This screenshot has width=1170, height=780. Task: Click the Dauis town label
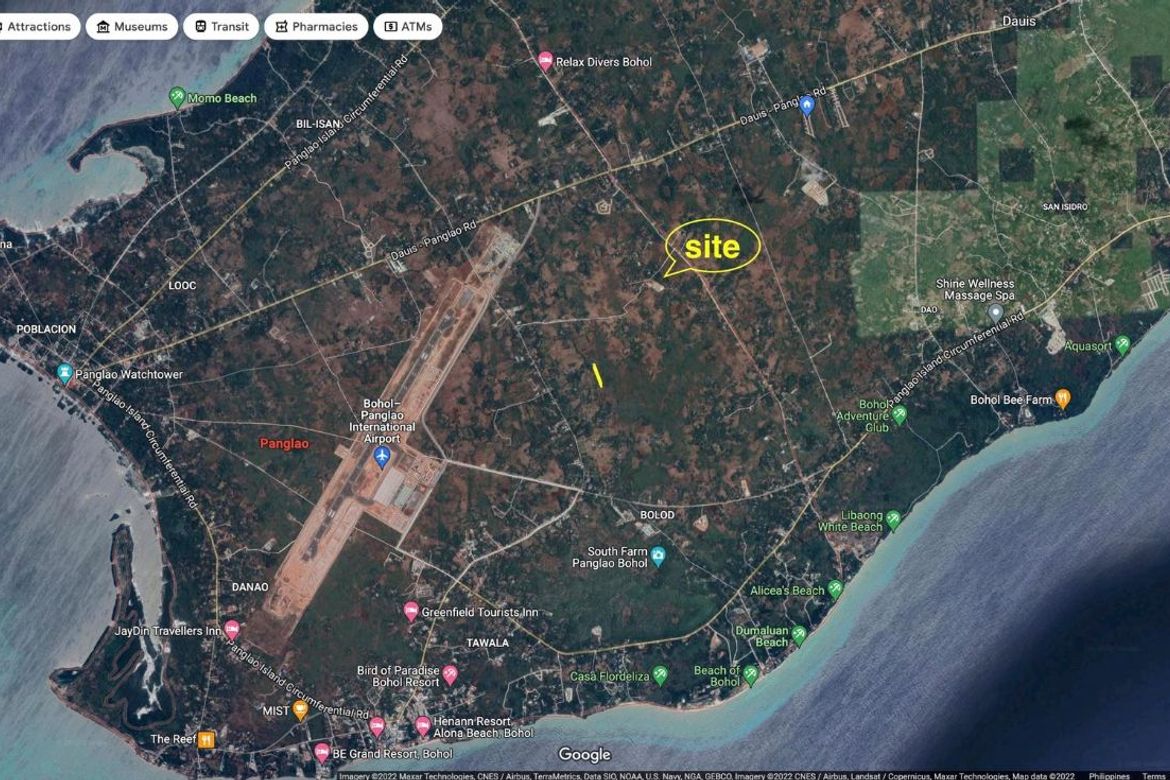pos(1019,21)
